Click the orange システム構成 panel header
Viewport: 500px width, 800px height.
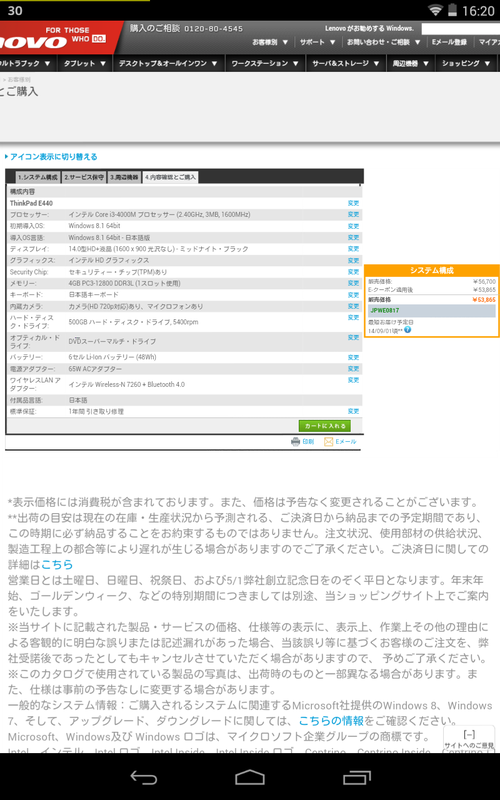[432, 270]
